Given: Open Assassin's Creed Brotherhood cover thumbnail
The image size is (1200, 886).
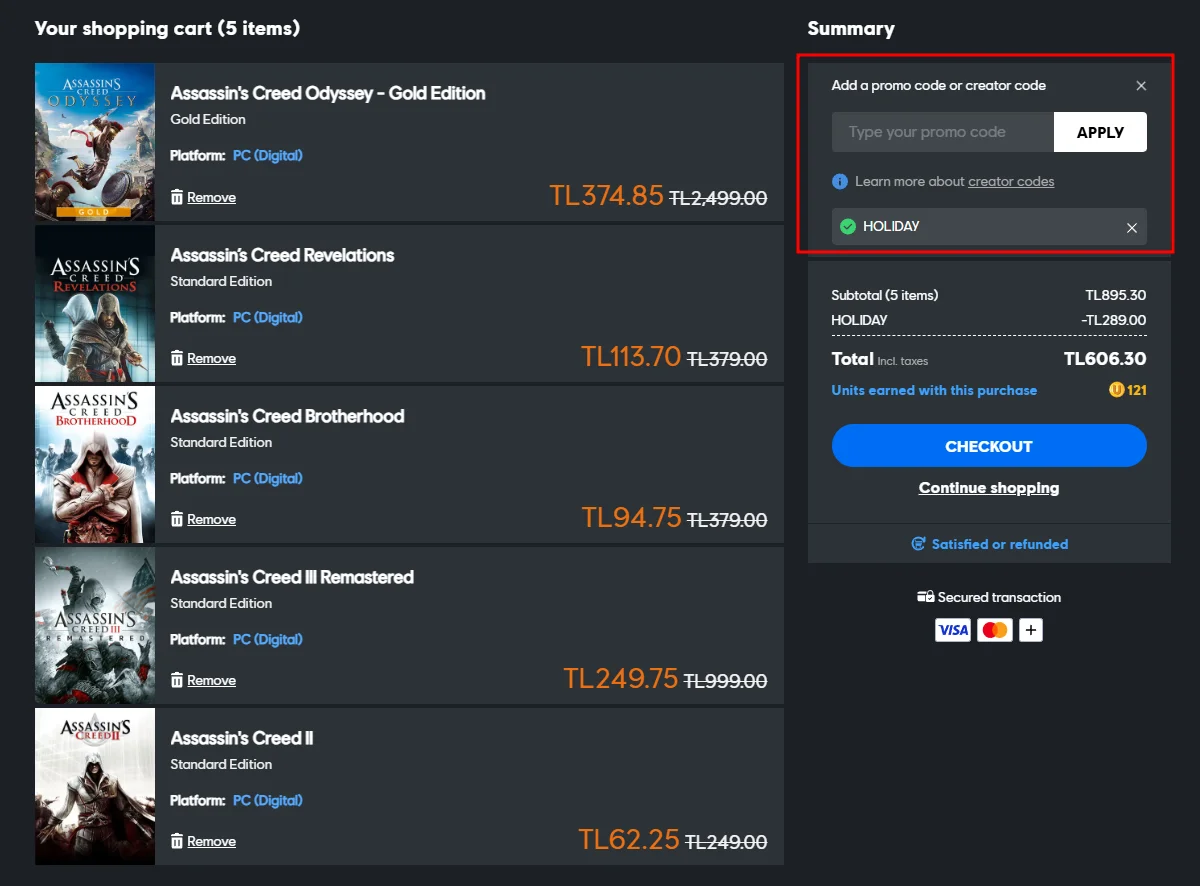Looking at the screenshot, I should click(95, 464).
